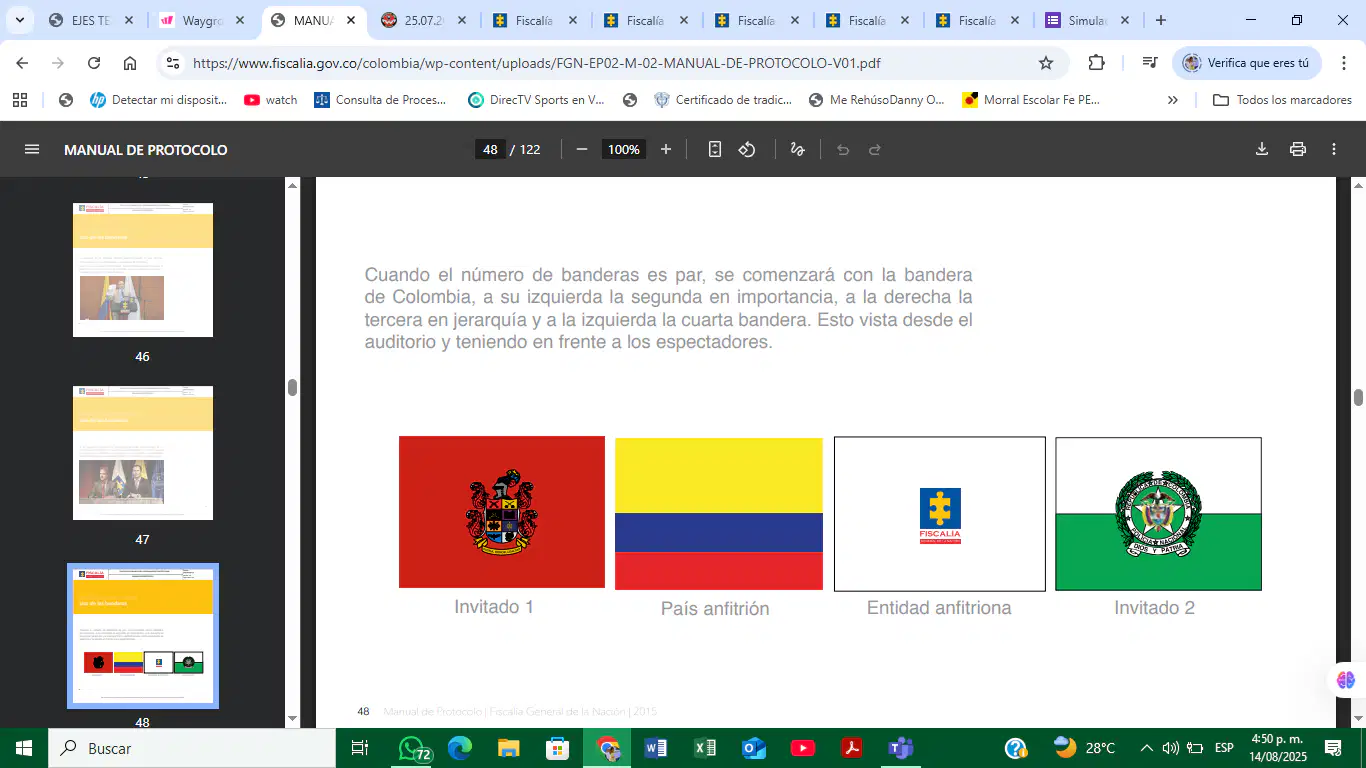This screenshot has width=1366, height=768.
Task: Open Task View on the taskbar
Action: [360, 748]
